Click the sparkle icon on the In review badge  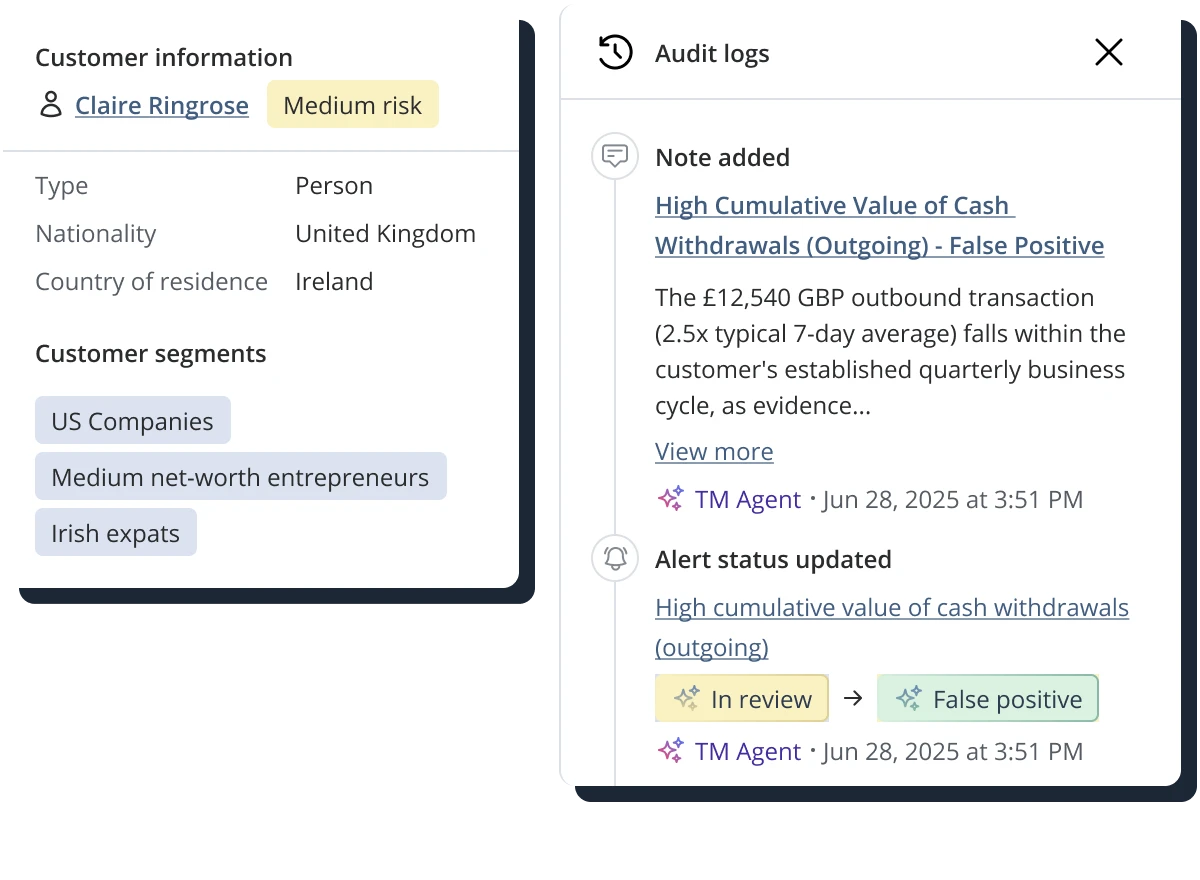686,699
